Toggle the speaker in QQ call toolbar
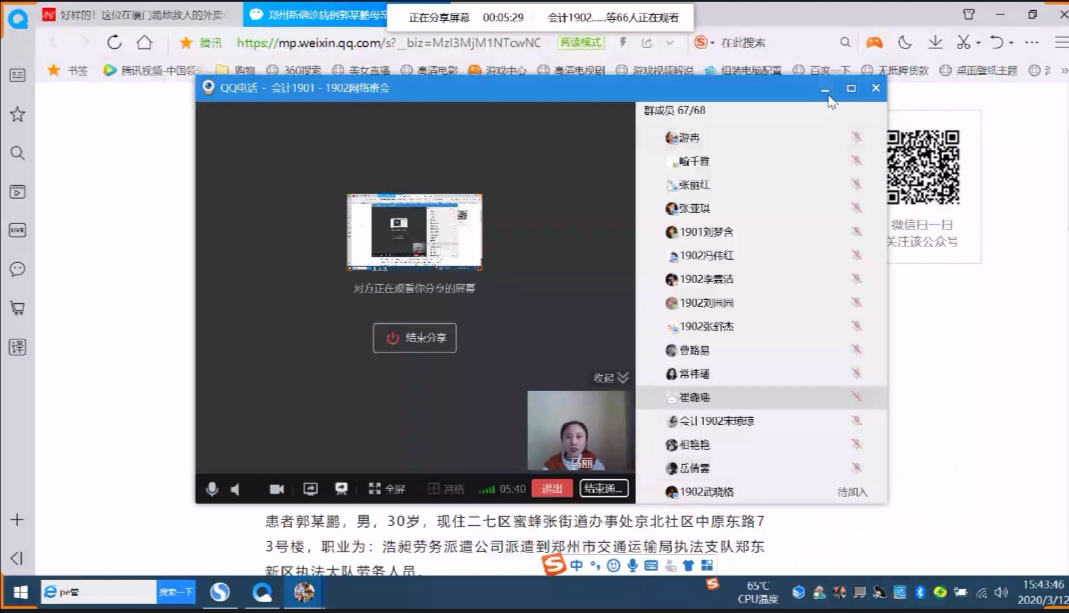 (236, 489)
